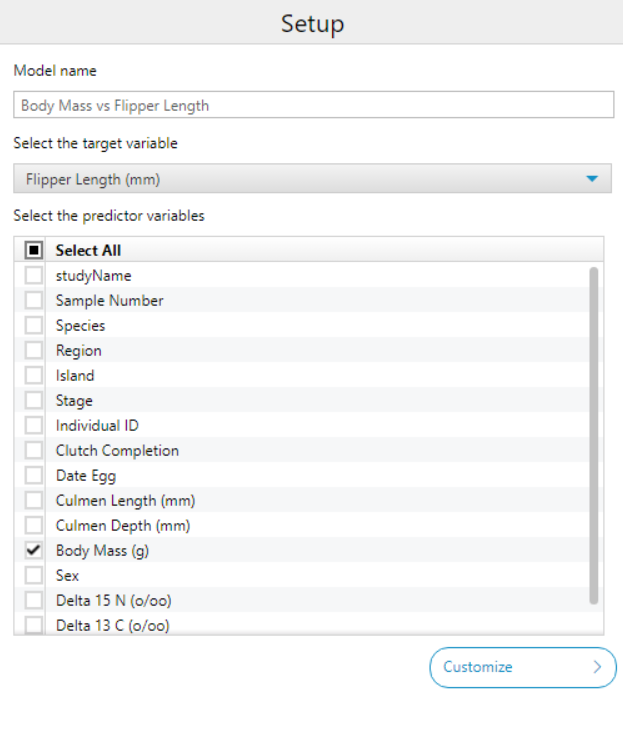Open the target variable dropdown

[x=300, y=180]
